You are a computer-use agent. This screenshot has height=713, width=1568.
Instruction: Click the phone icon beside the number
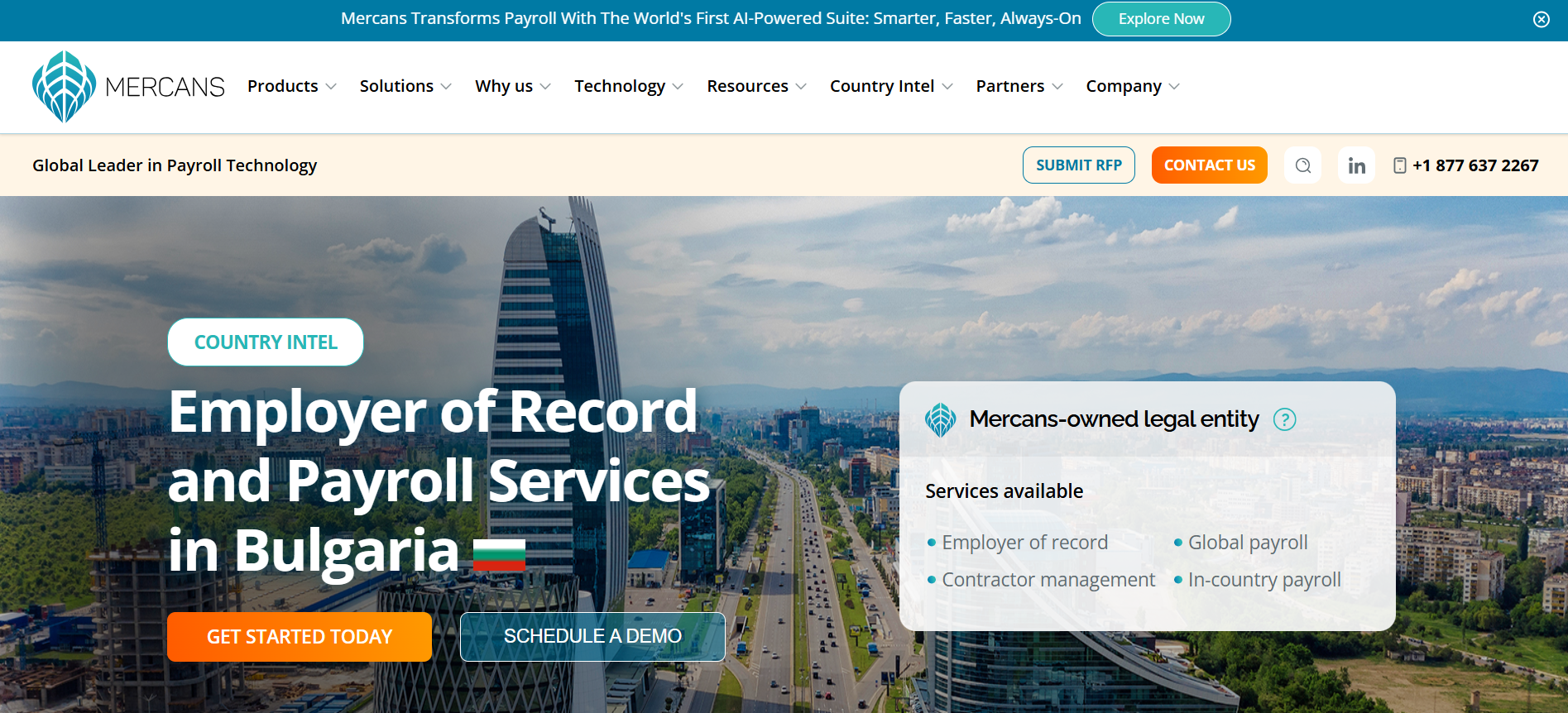click(1399, 165)
